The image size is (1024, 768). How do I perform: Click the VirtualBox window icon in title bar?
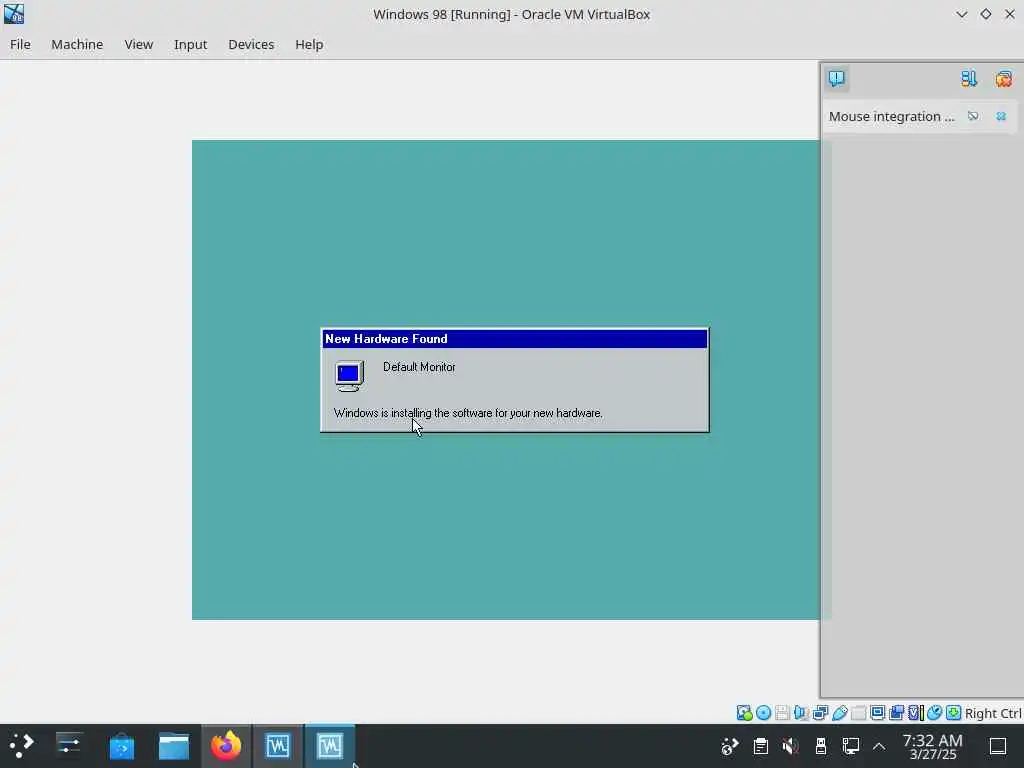[14, 14]
